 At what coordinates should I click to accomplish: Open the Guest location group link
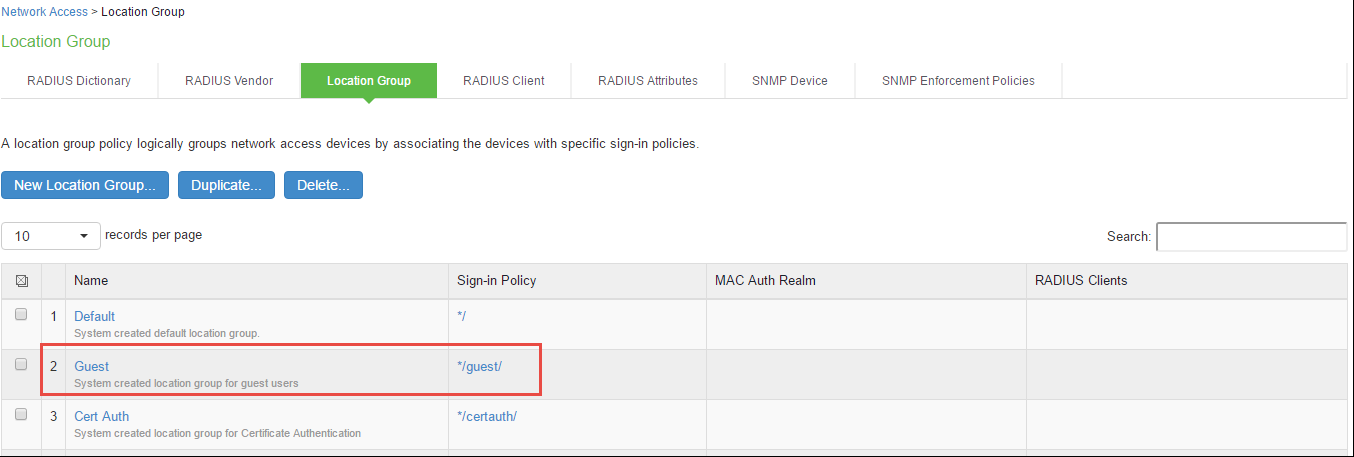click(92, 366)
